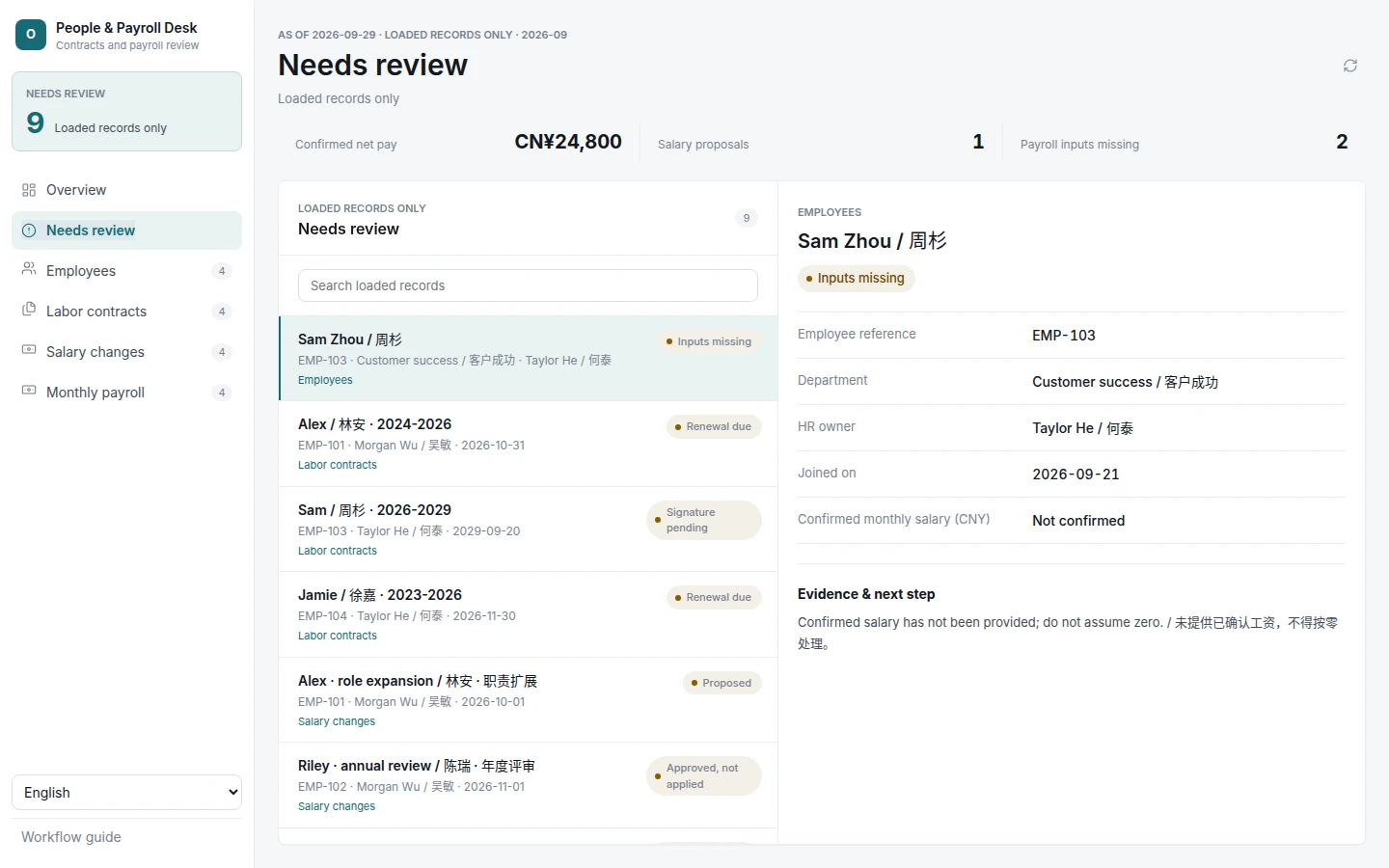The width and height of the screenshot is (1389, 868).
Task: Select the Sam Zhou / 周杉 record row
Action: point(528,359)
